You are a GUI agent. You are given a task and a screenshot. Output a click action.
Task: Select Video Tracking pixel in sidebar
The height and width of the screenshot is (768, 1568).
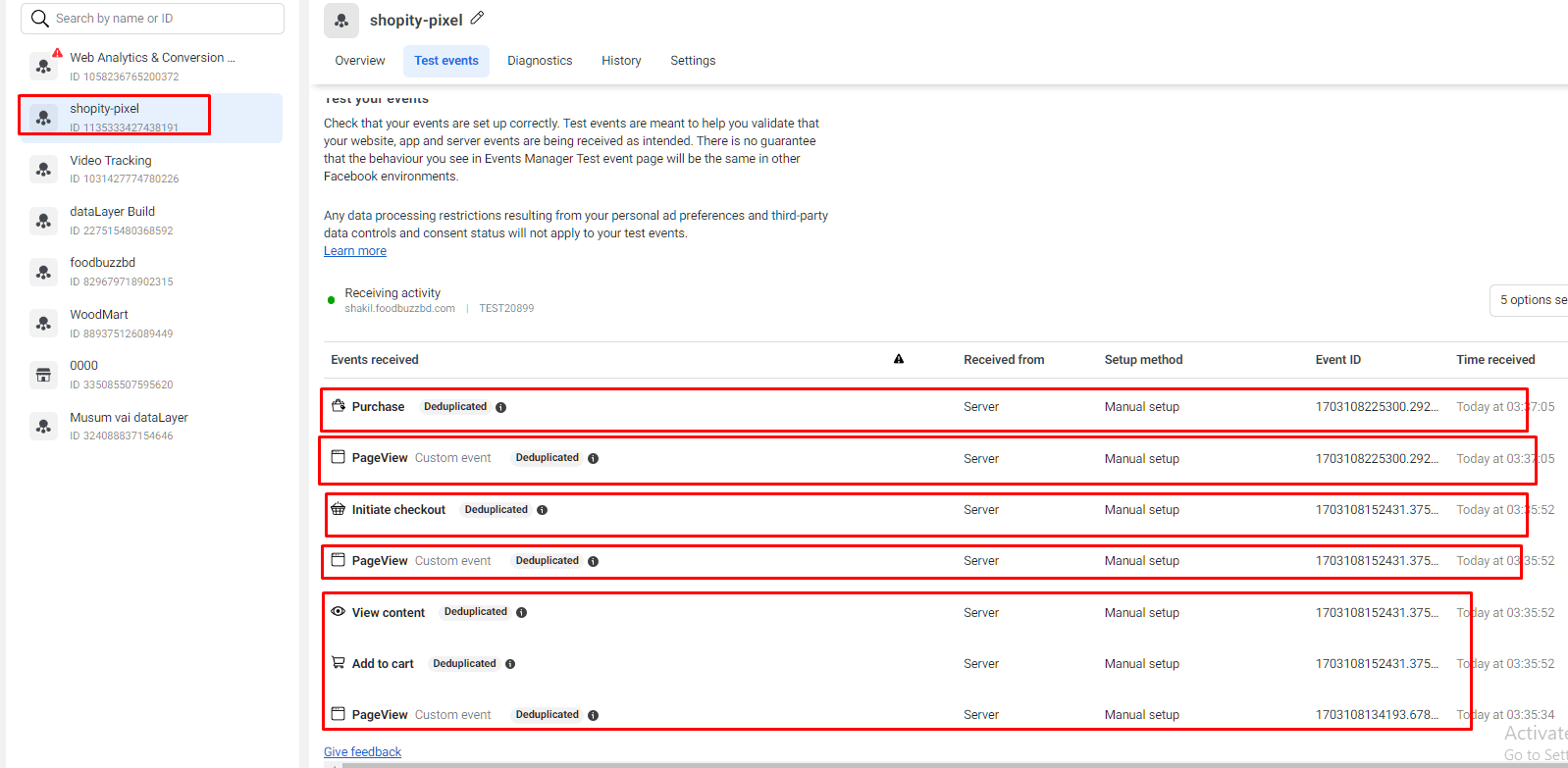tap(110, 161)
